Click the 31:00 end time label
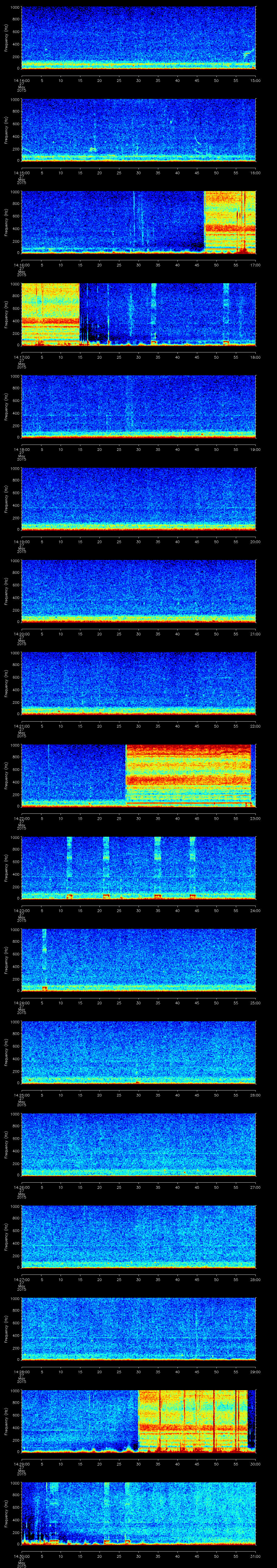 pos(256,1556)
